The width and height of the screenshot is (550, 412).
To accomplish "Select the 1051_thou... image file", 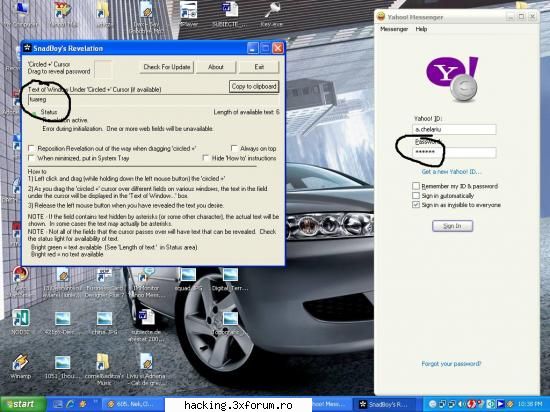I will tap(62, 367).
